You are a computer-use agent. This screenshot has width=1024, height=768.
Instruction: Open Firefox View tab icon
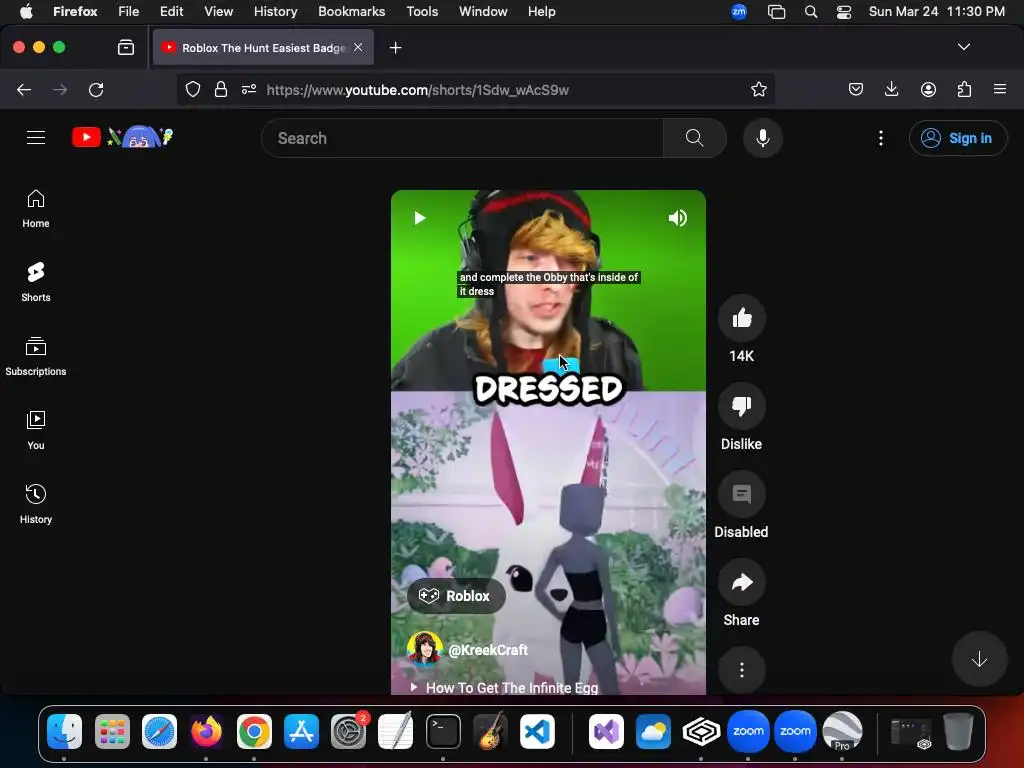point(126,47)
